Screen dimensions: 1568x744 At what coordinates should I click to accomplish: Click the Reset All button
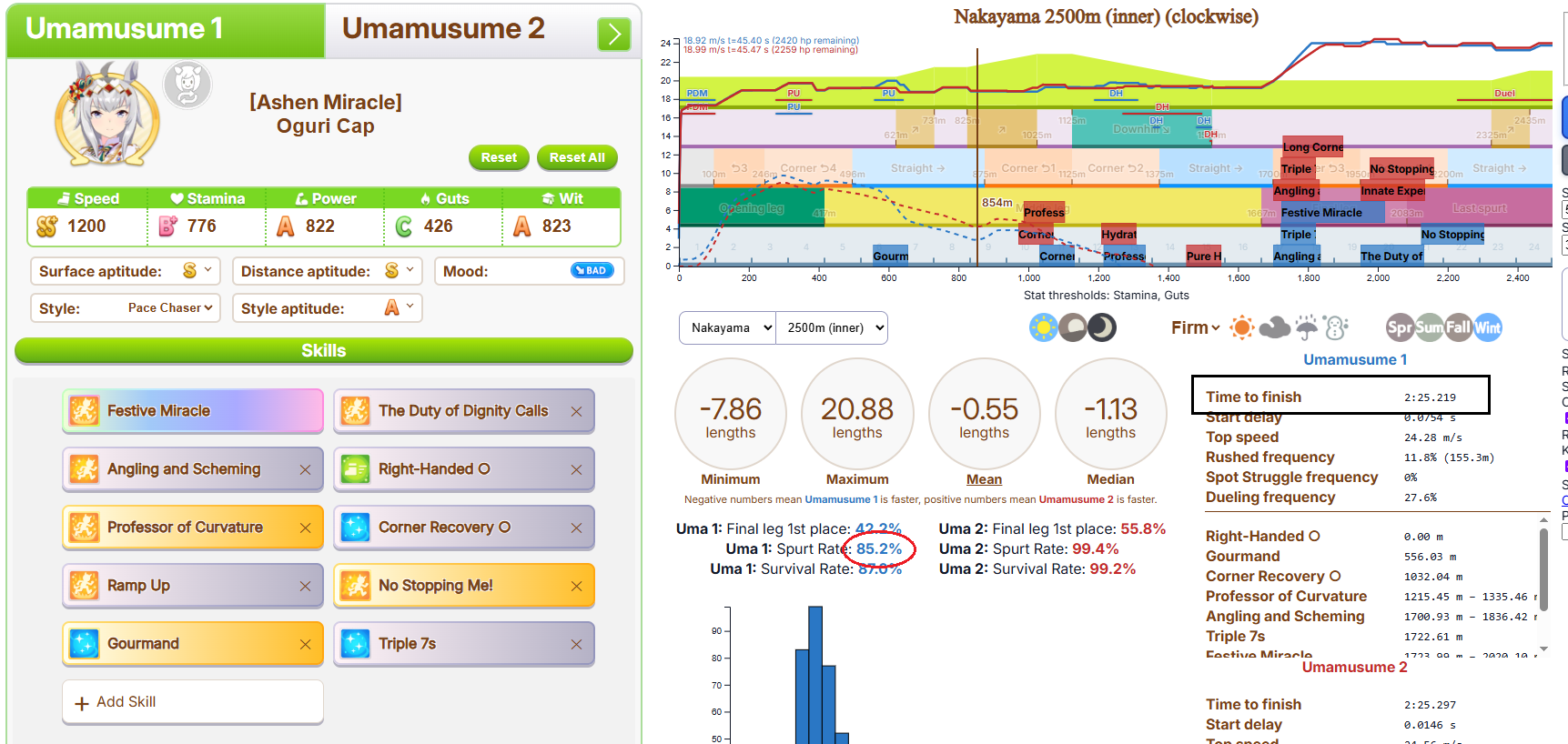pos(577,157)
